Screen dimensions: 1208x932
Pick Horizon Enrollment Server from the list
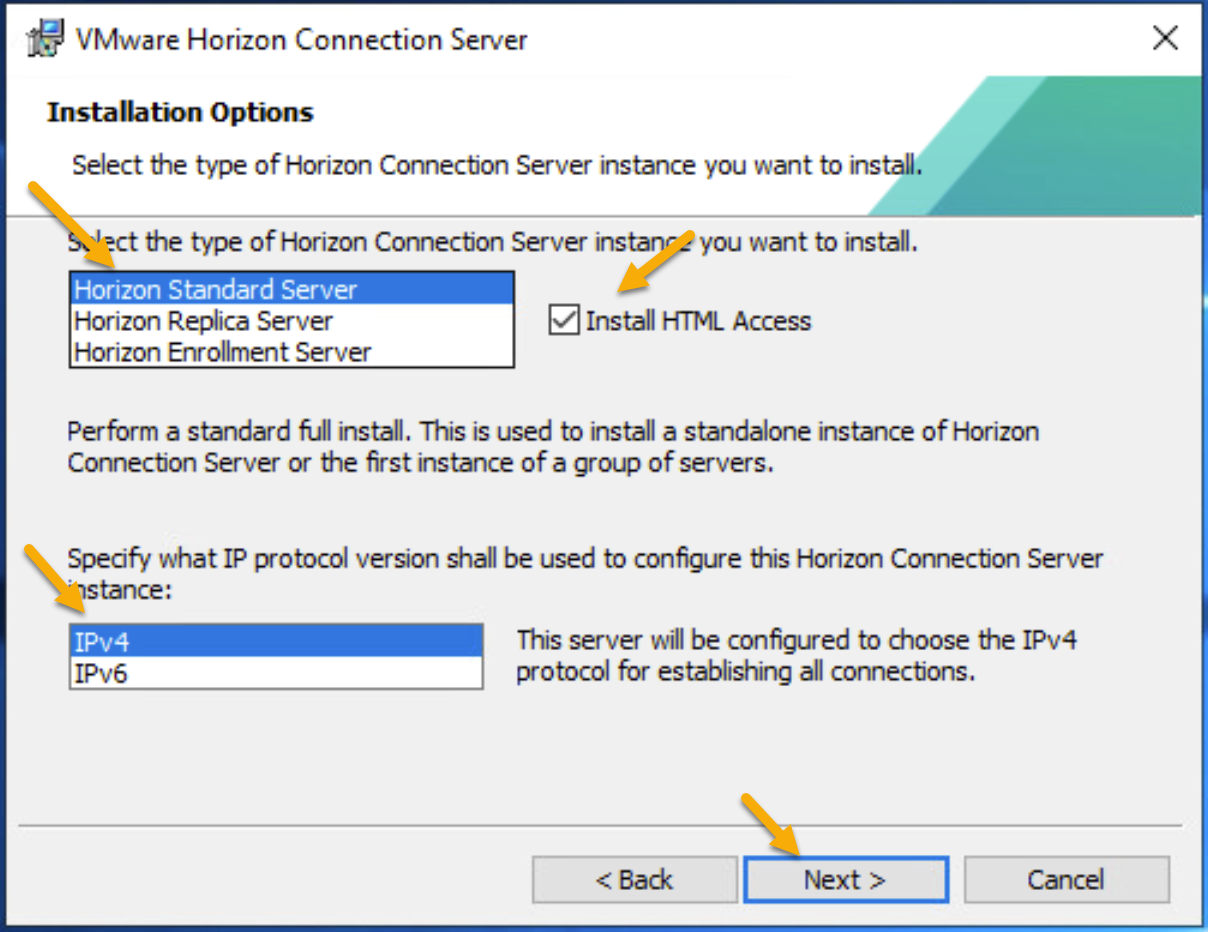click(x=292, y=352)
